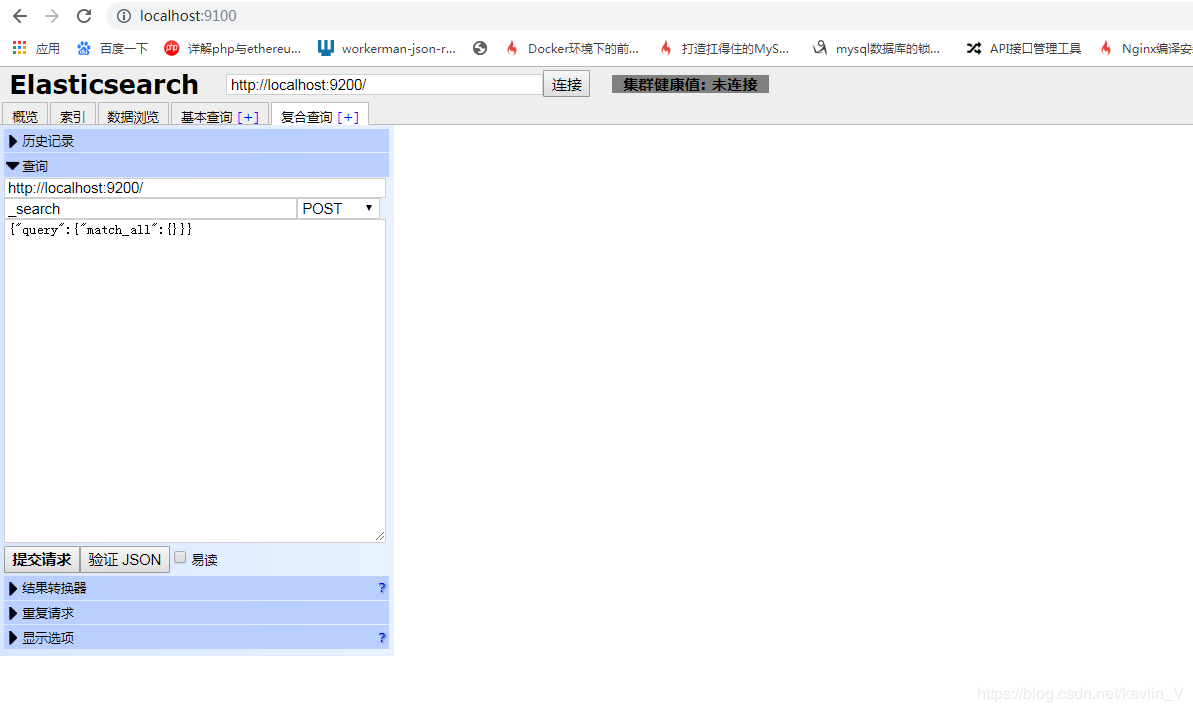
Task: Open the Docker环境下的前... bookmark
Action: pos(573,48)
